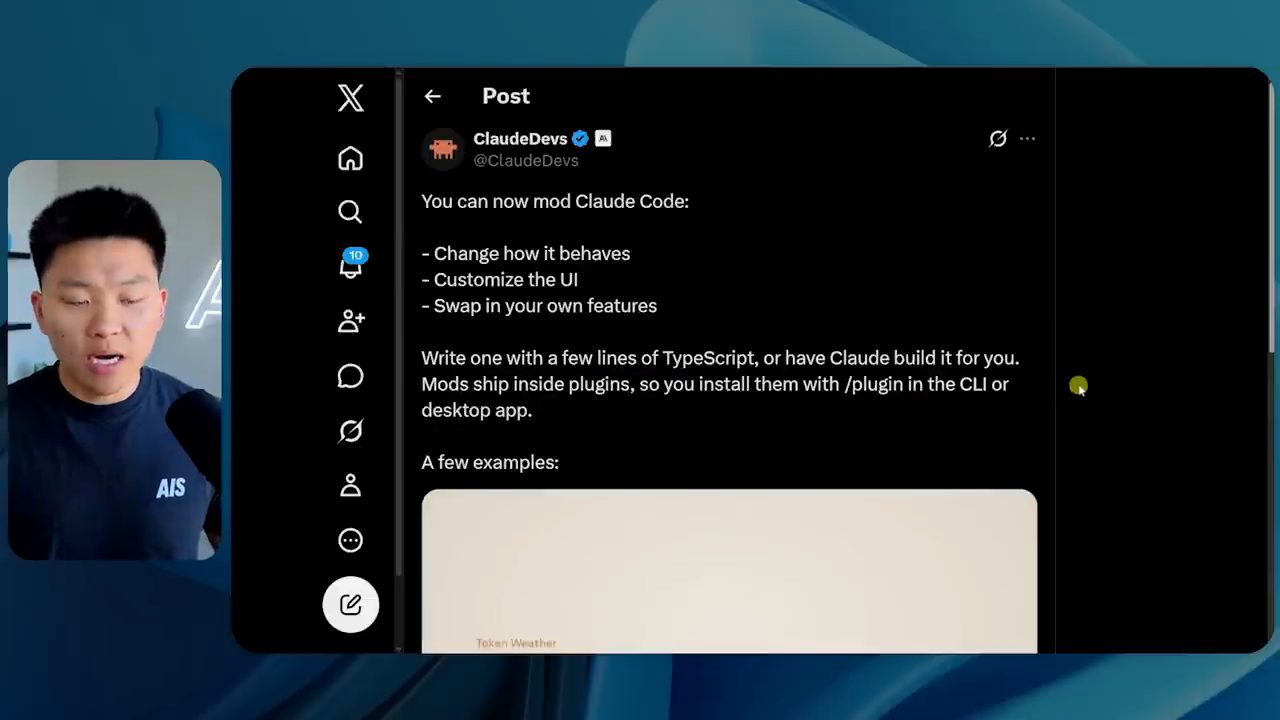1280x720 pixels.
Task: Click the @ClaudeDevs handle
Action: (526, 161)
